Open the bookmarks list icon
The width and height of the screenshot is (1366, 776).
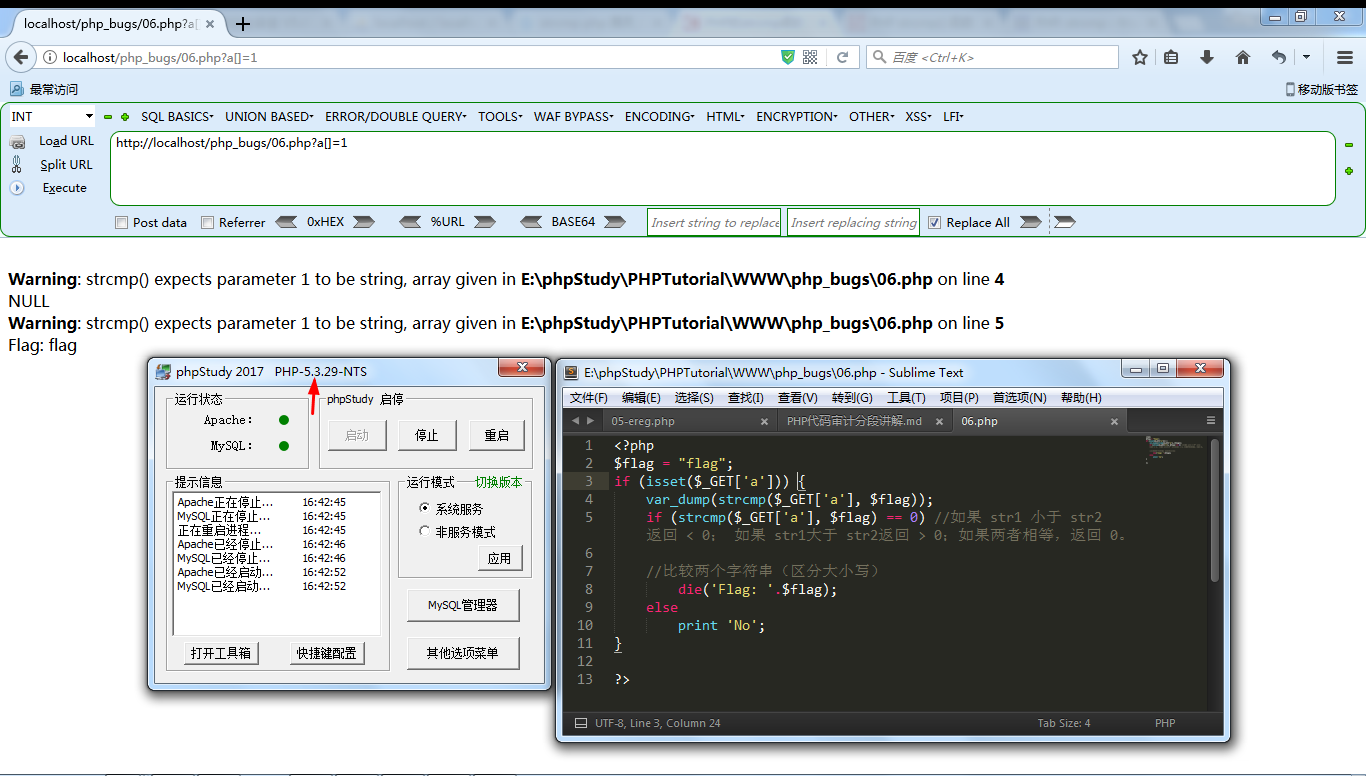click(x=1172, y=58)
